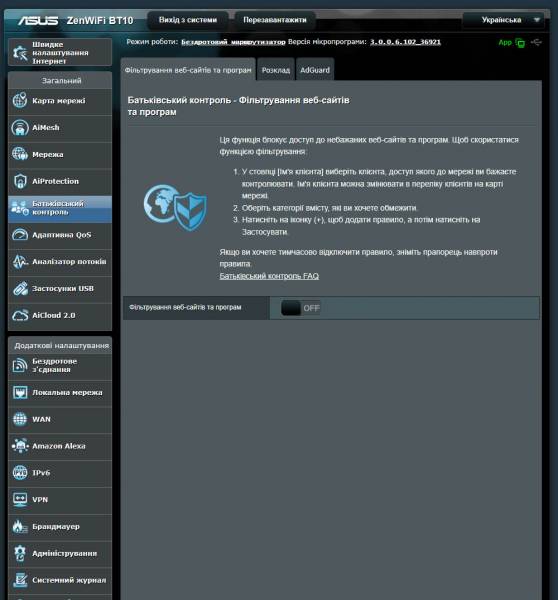Click firmware version 3.0.0.6.102_36921 link
This screenshot has width=558, height=600.
click(x=405, y=42)
